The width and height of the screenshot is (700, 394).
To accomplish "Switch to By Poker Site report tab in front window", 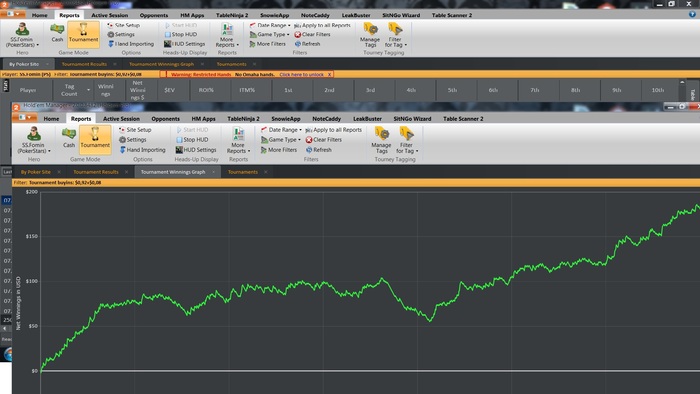I will (36, 172).
